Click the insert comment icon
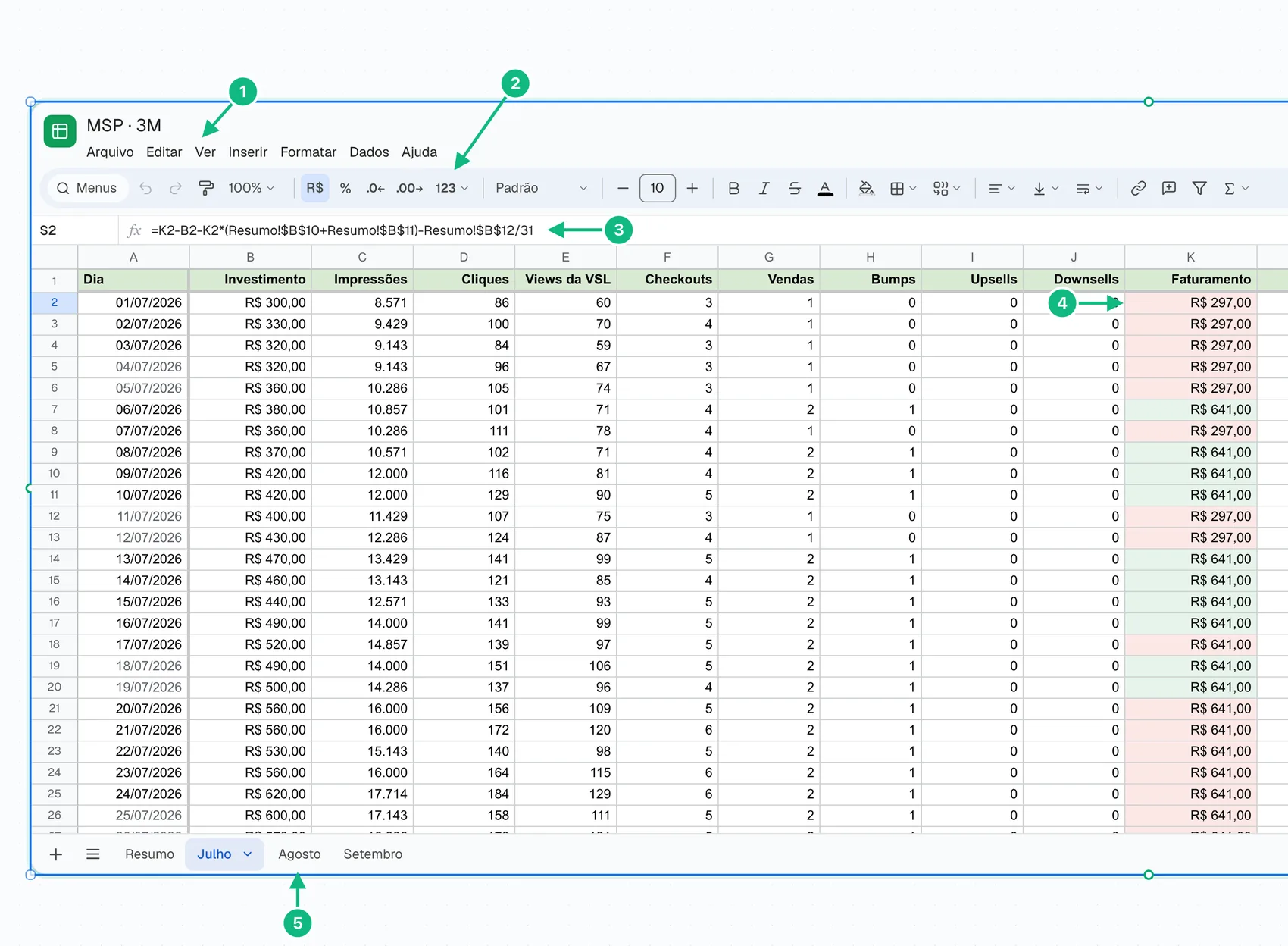The height and width of the screenshot is (946, 1288). point(1169,188)
